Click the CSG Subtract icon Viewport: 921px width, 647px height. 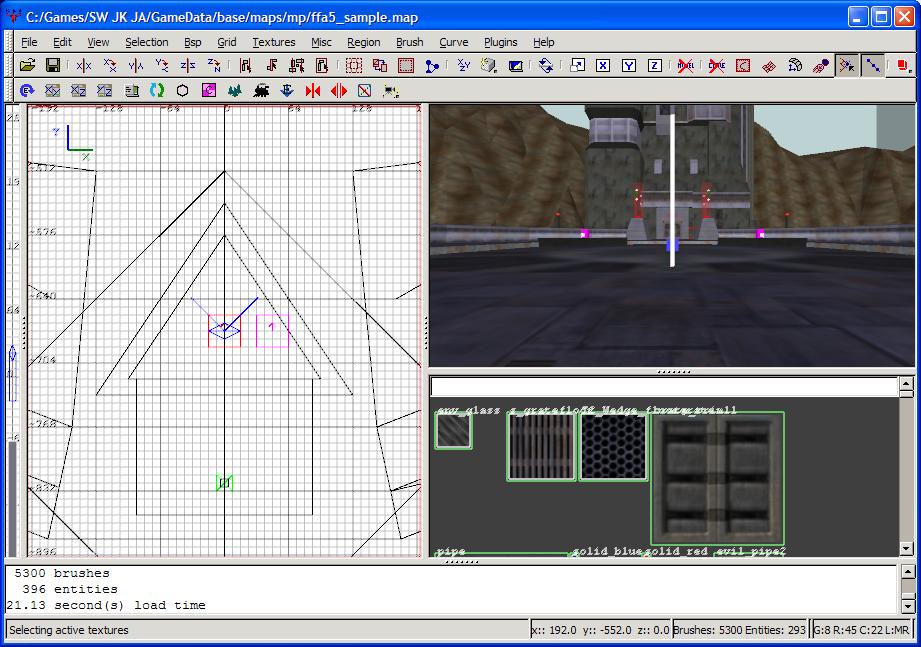354,65
